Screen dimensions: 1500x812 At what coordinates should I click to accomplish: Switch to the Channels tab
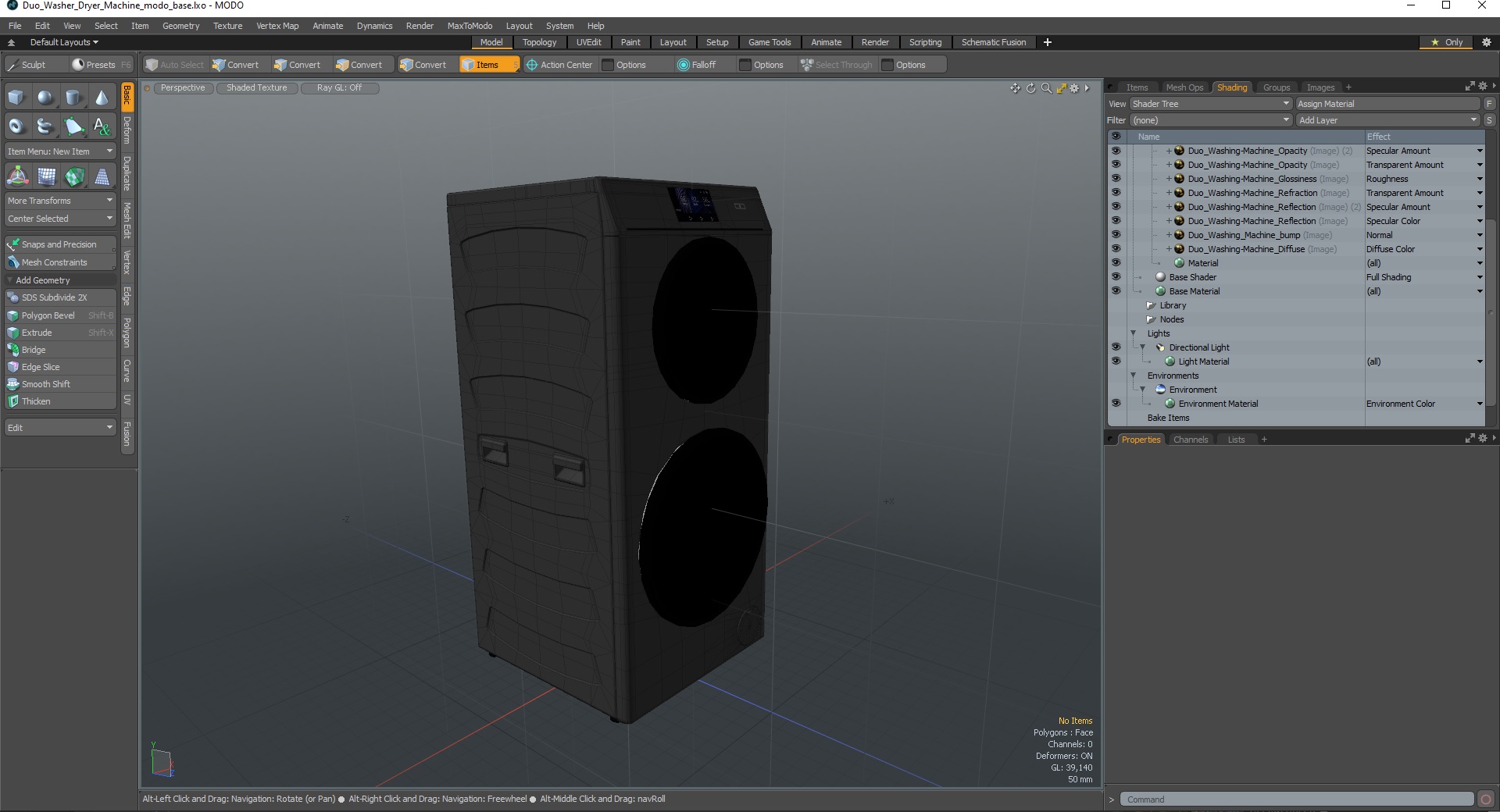[x=1191, y=440]
